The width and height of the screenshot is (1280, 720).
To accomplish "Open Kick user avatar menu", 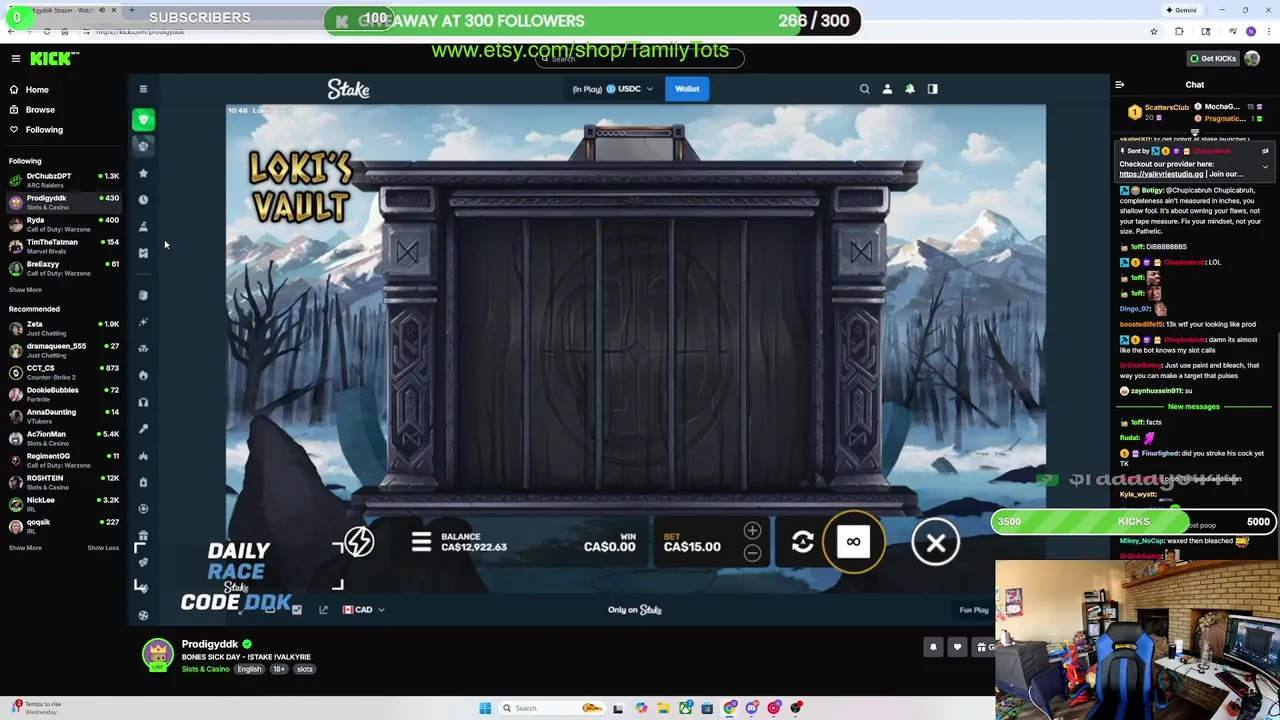I will [x=1252, y=58].
